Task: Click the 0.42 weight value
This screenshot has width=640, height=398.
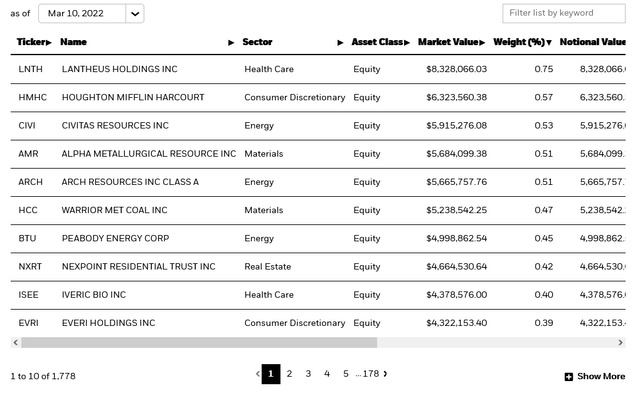Action: point(544,266)
